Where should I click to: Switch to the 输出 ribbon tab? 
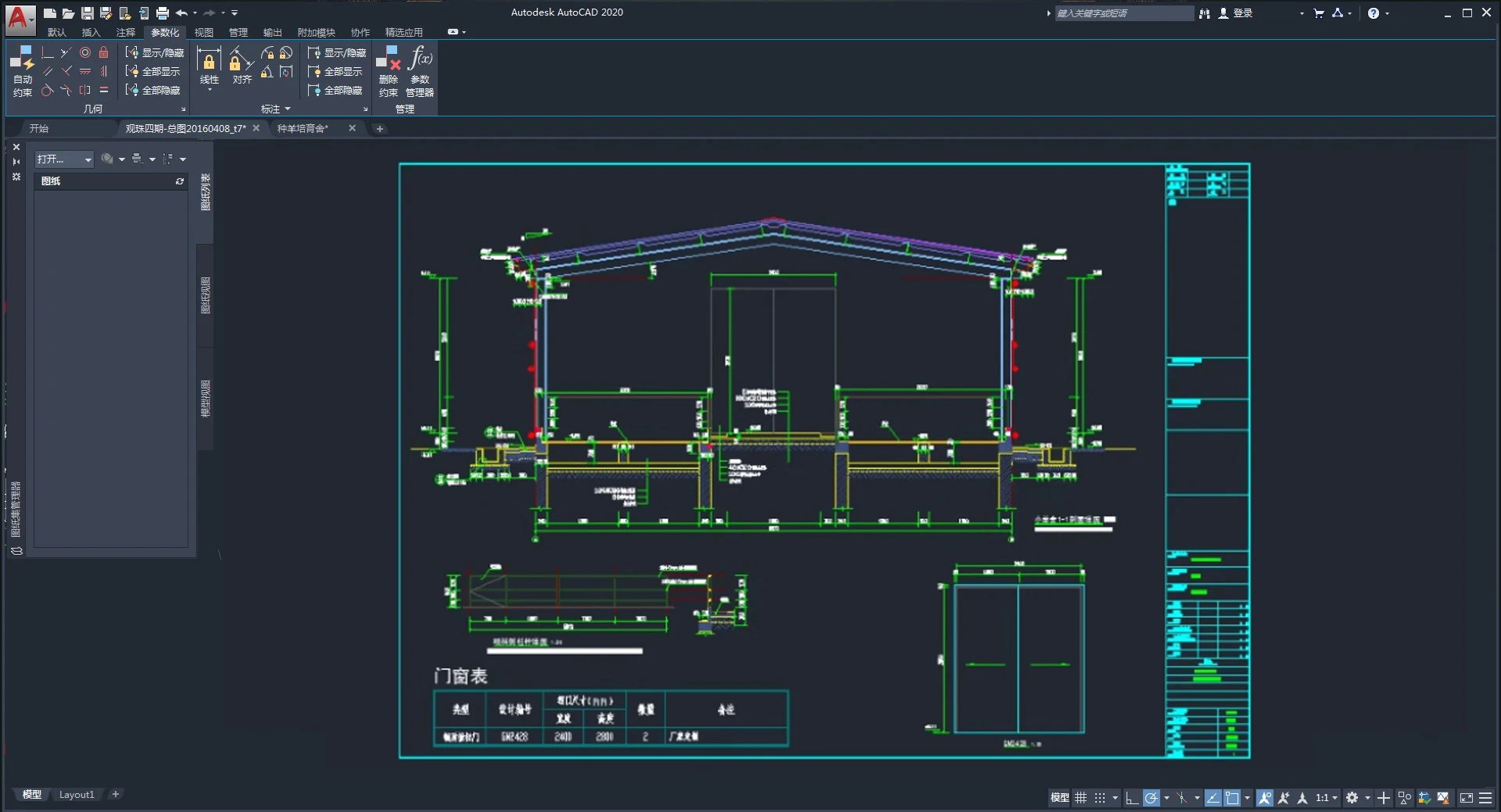pos(273,33)
